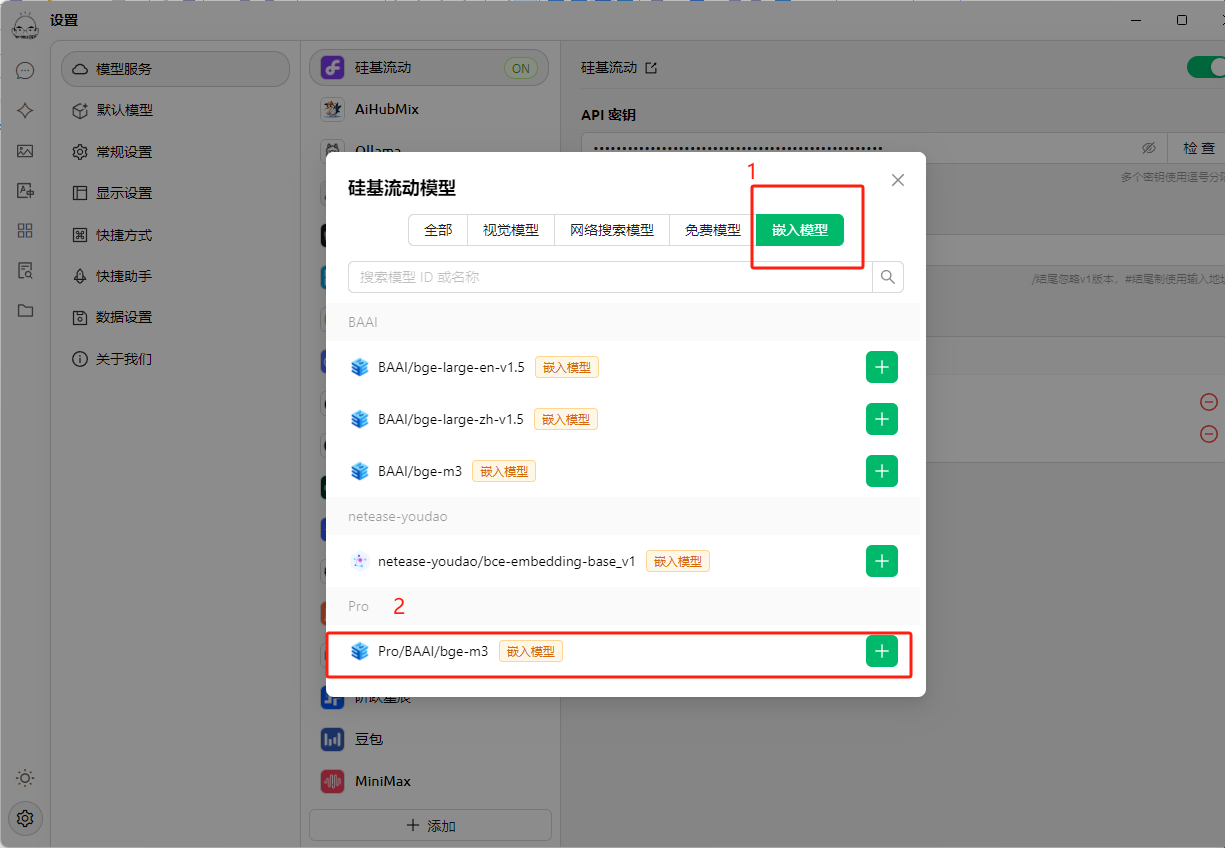The image size is (1225, 848).
Task: Toggle the 硅基流动 provider enable switch
Action: tap(1206, 67)
